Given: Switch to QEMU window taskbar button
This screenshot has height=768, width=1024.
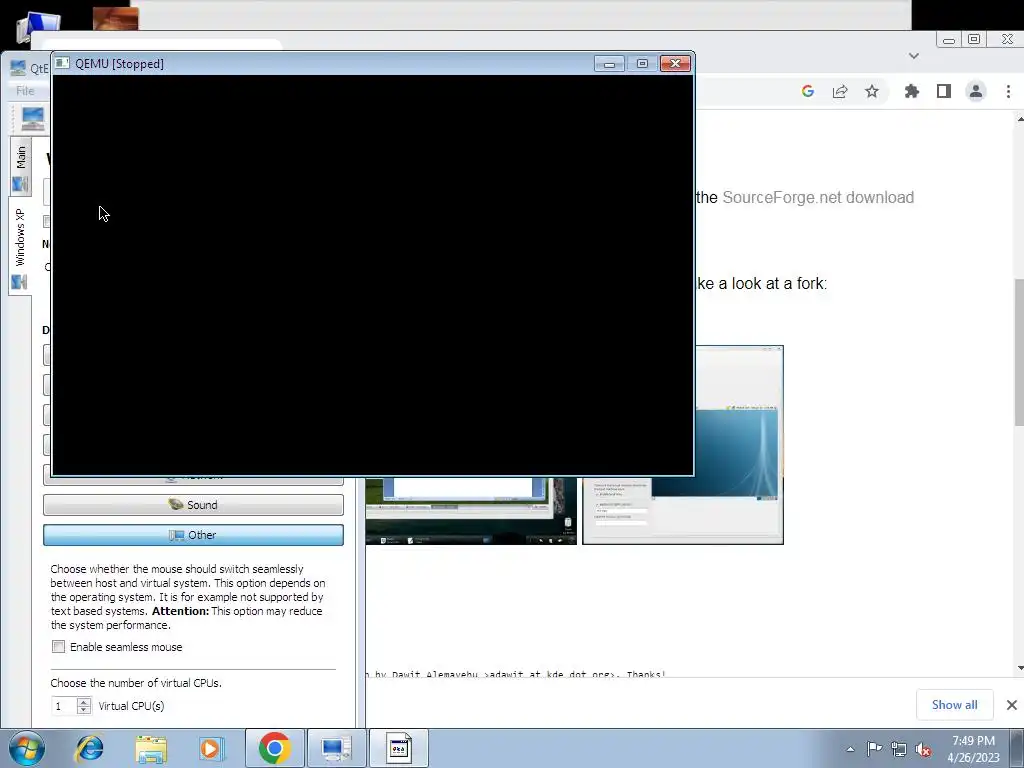Looking at the screenshot, I should click(399, 748).
